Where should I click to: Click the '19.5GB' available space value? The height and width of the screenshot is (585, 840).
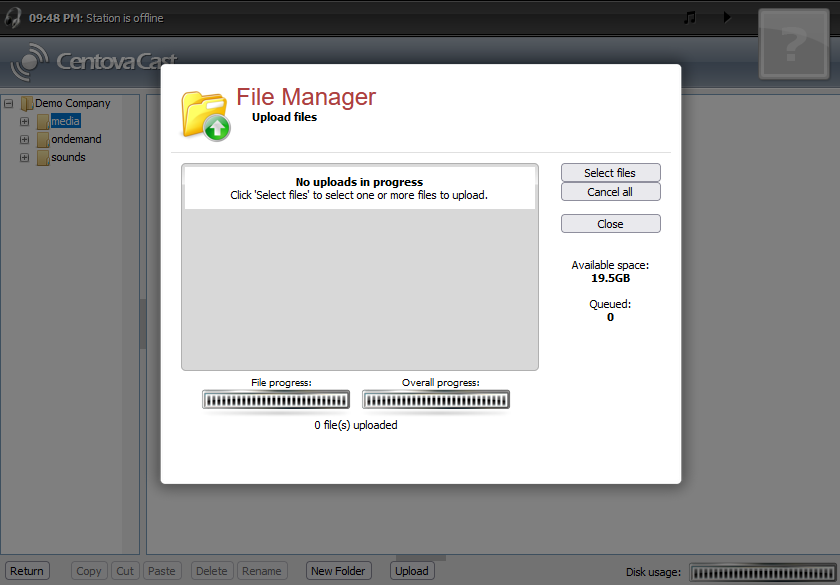pos(610,278)
